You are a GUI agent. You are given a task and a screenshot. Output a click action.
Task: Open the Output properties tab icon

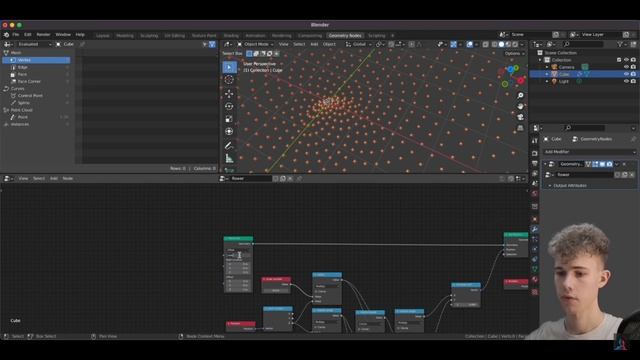(535, 163)
